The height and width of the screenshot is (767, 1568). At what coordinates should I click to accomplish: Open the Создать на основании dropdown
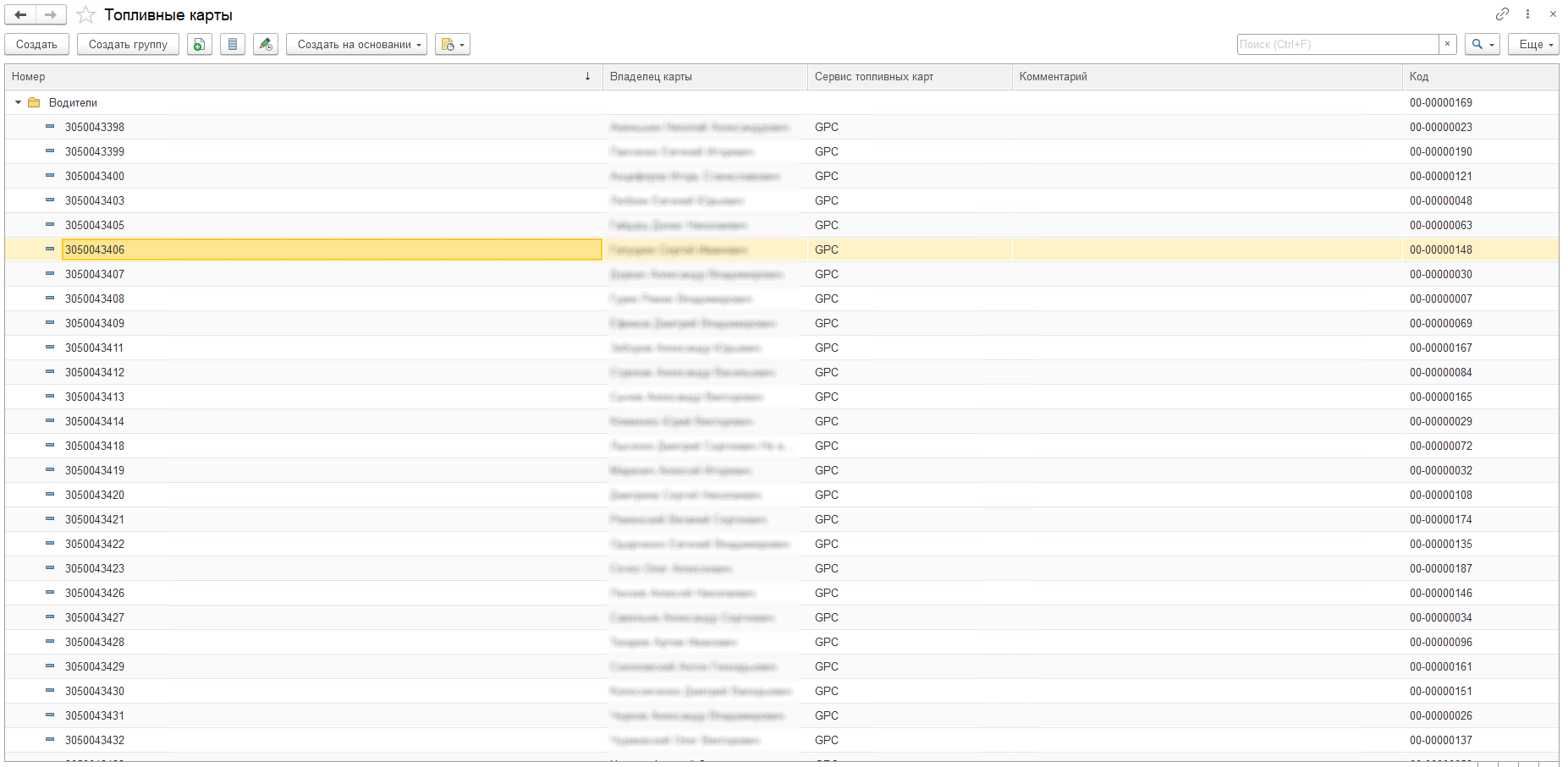[x=359, y=45]
